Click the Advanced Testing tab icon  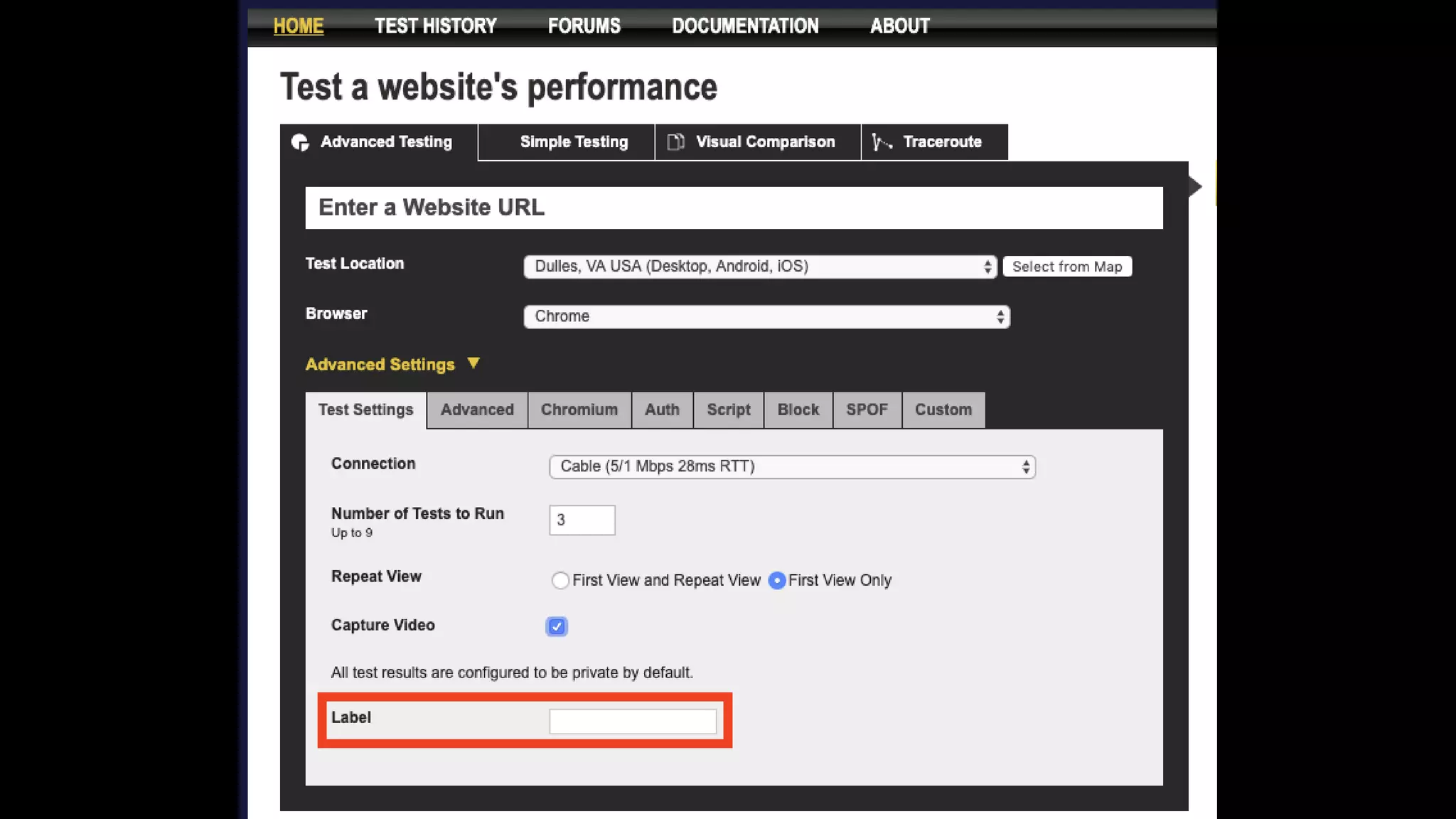click(300, 142)
